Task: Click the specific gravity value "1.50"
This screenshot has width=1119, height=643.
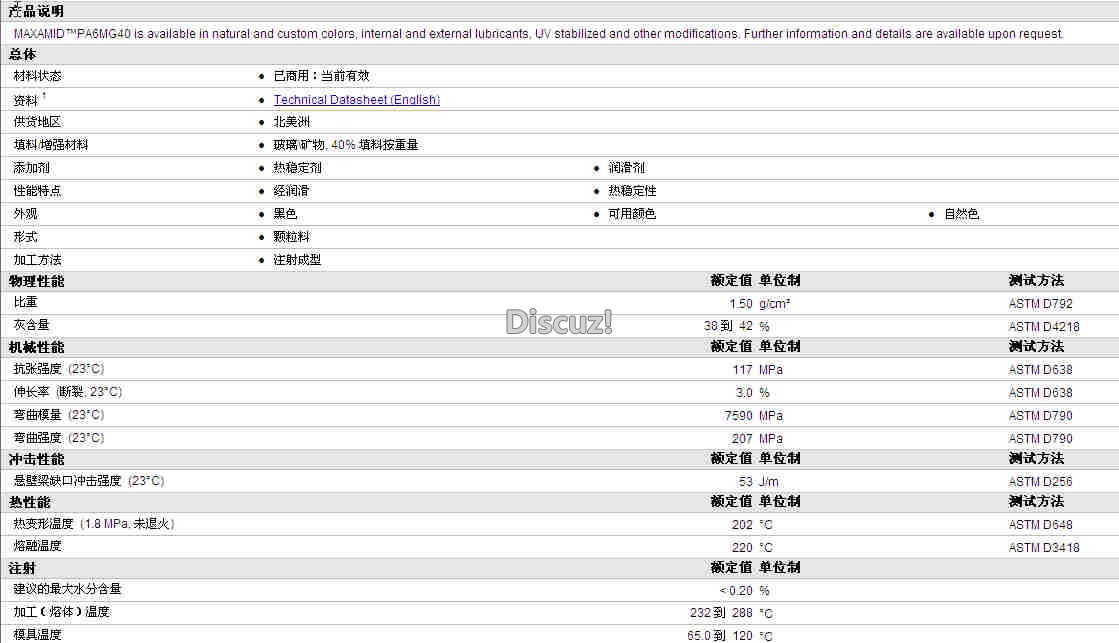Action: pos(741,304)
